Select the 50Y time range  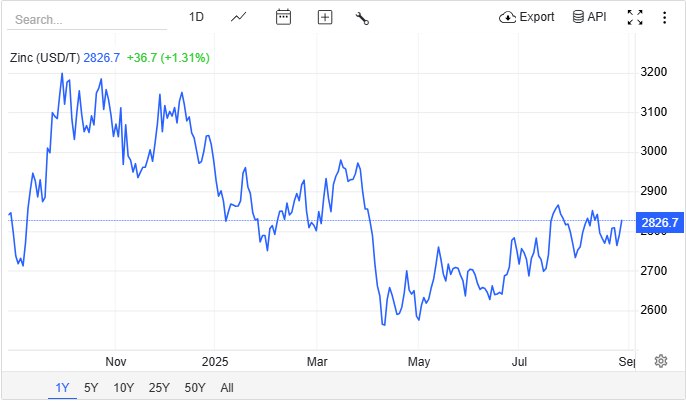coord(195,388)
